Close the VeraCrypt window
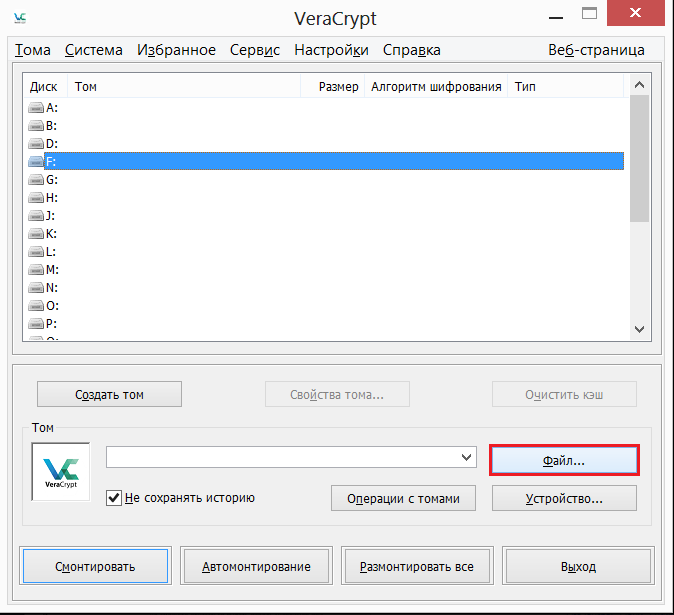This screenshot has height=615, width=674. pyautogui.click(x=636, y=13)
